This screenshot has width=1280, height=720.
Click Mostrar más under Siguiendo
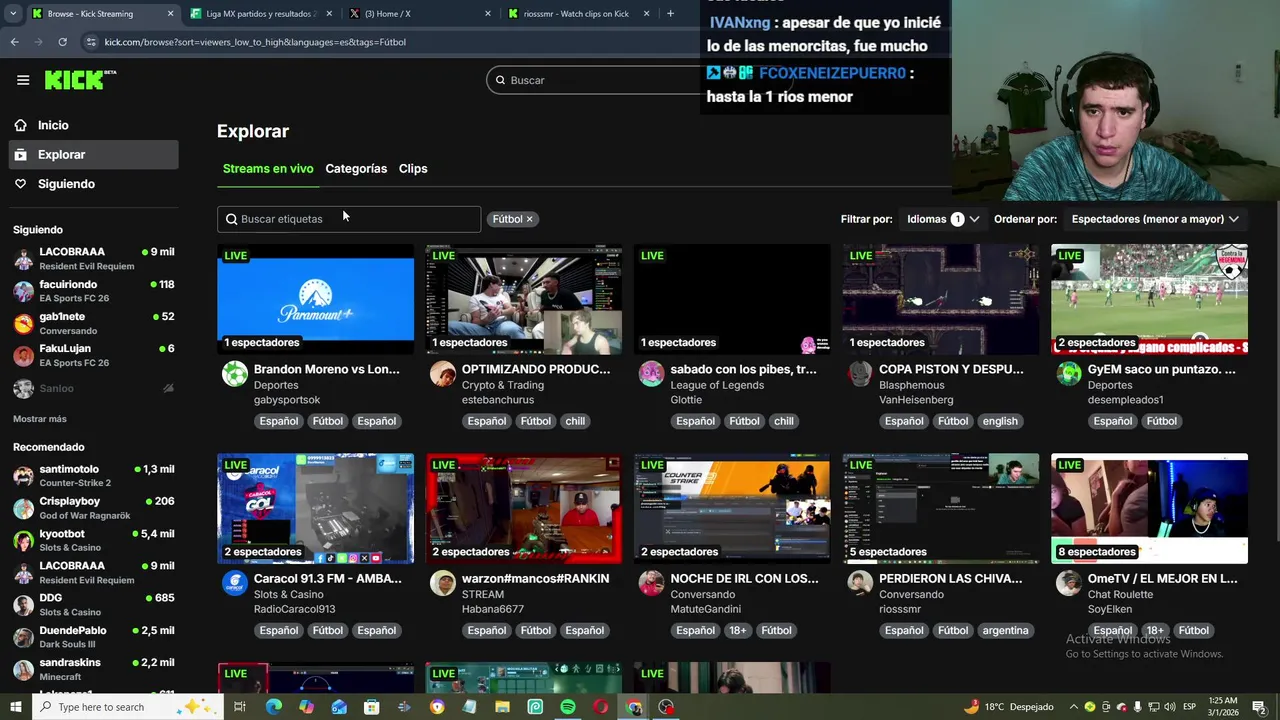coord(40,419)
